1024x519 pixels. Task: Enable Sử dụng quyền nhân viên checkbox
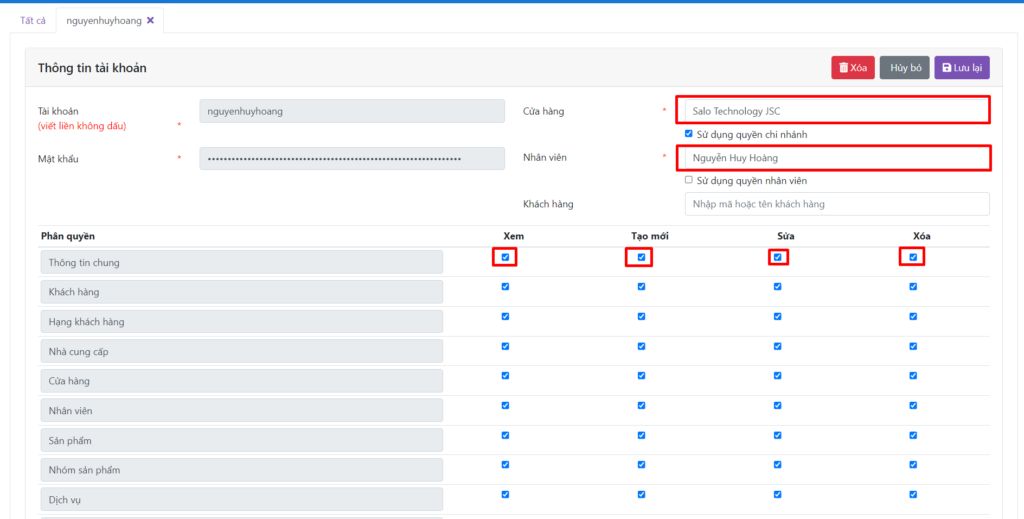[688, 180]
